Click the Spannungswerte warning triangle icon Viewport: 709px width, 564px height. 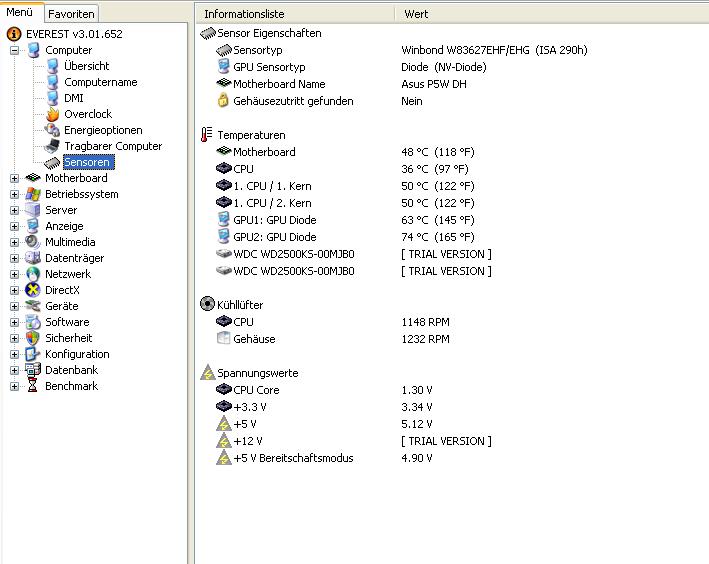[x=208, y=372]
